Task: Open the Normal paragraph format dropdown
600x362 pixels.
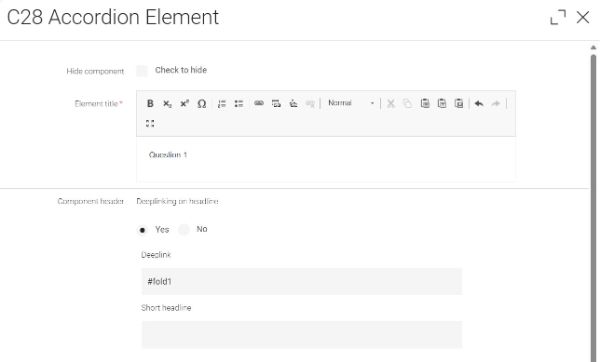Action: [351, 103]
